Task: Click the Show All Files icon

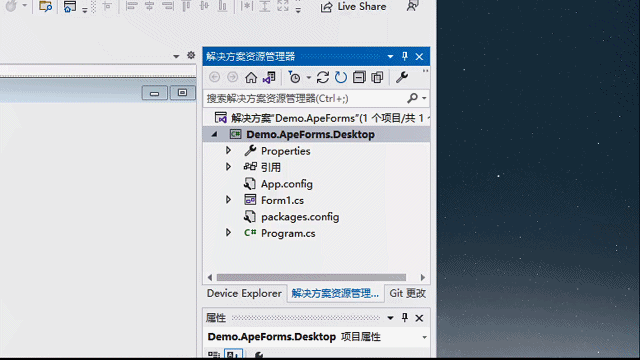Action: click(x=377, y=77)
